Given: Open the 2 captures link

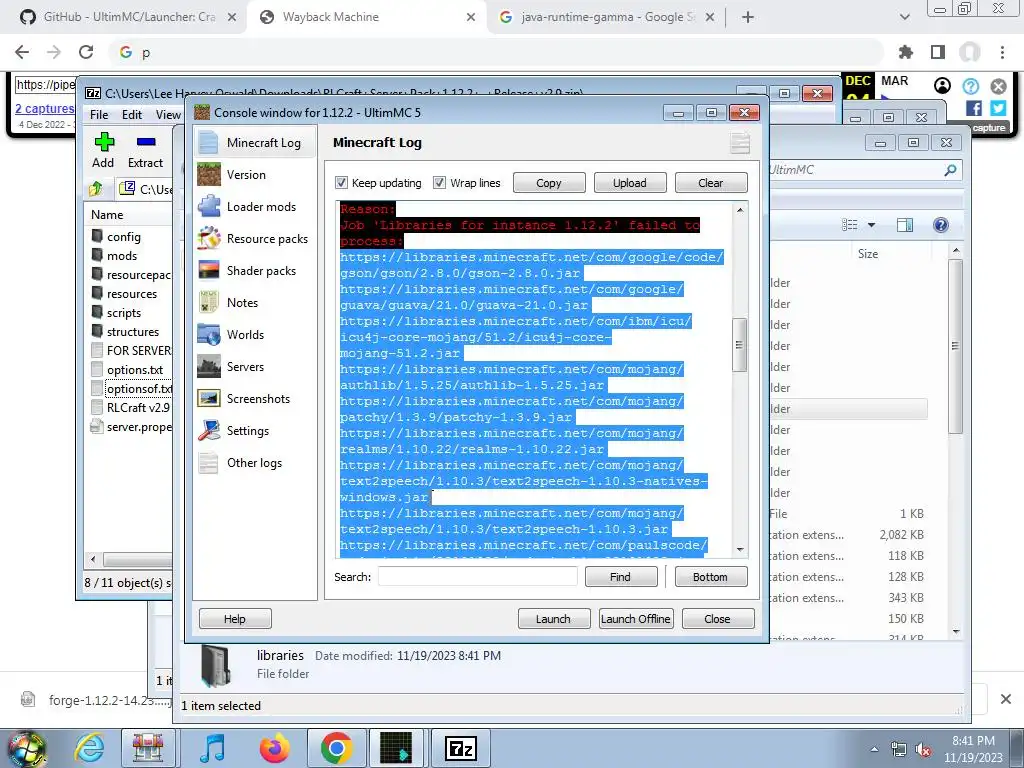Looking at the screenshot, I should click(x=44, y=108).
